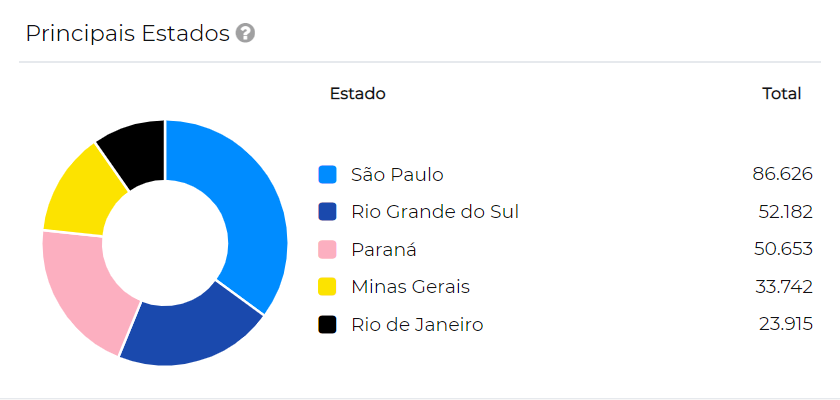Click the Estado column header
This screenshot has height=400, width=840.
[x=357, y=94]
